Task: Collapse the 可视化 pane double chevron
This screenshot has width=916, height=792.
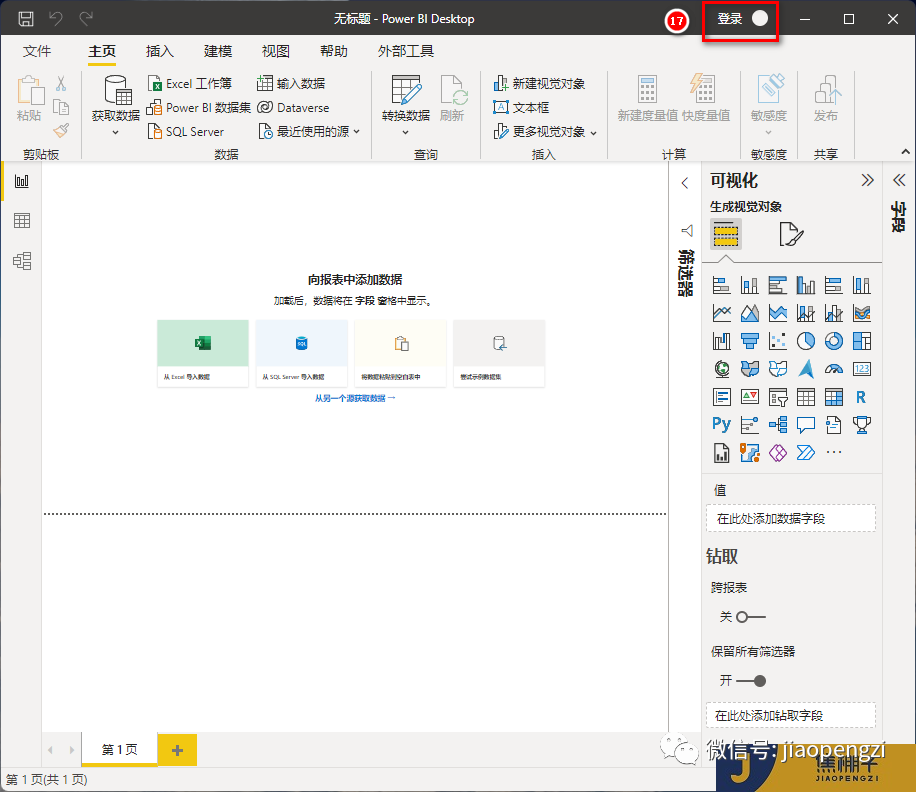Action: click(868, 180)
